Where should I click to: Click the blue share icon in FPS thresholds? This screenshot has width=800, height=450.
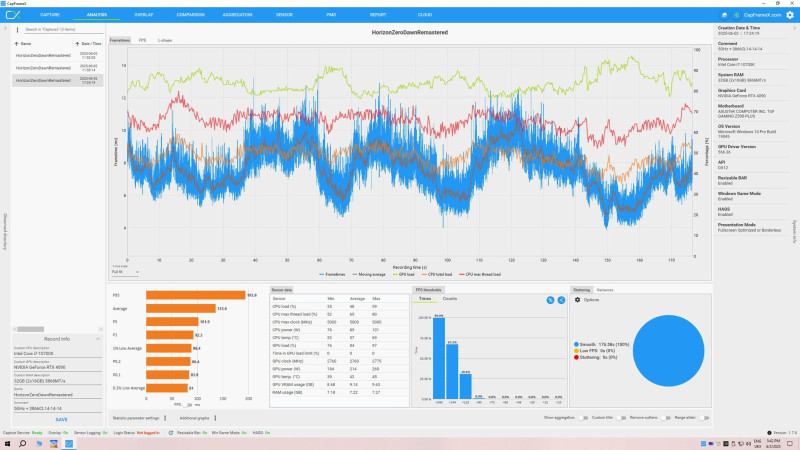[x=561, y=300]
